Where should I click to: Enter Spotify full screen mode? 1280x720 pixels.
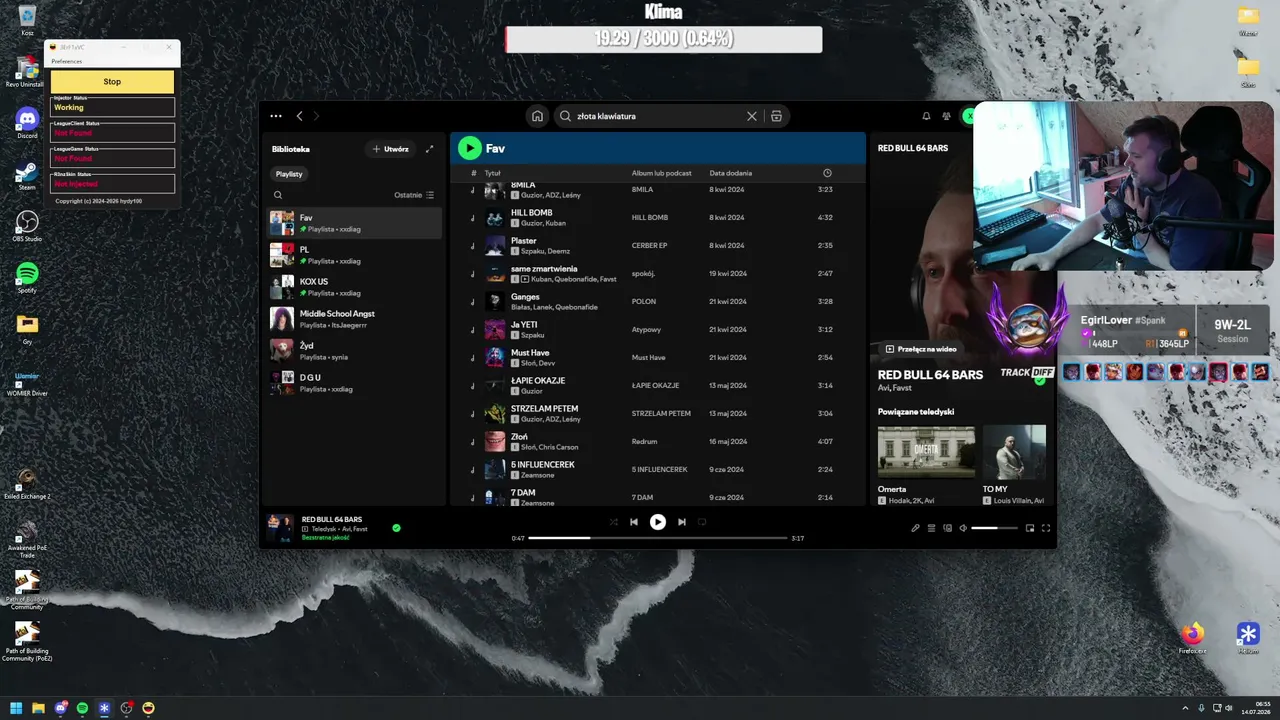(x=1046, y=528)
